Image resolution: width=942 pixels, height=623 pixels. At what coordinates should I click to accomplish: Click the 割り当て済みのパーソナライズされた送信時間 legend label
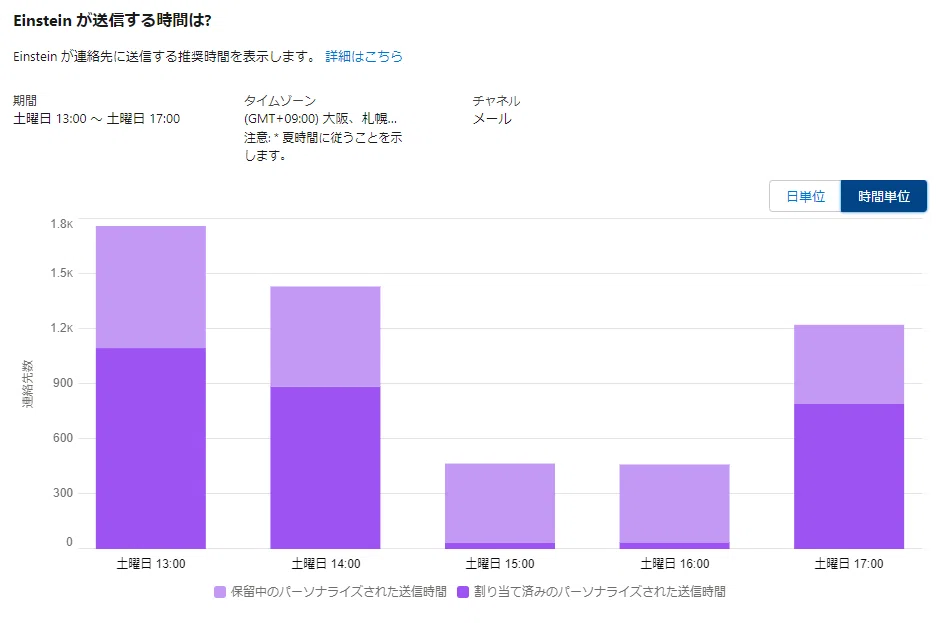600,592
